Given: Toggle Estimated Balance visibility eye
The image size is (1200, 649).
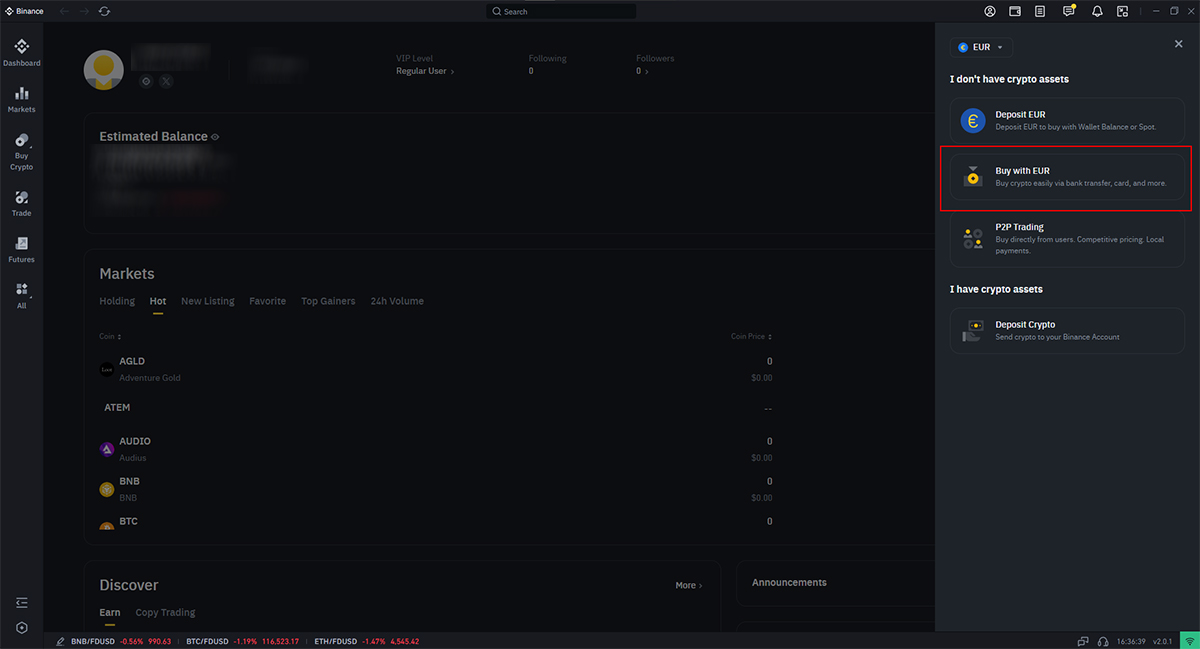Looking at the screenshot, I should point(215,137).
